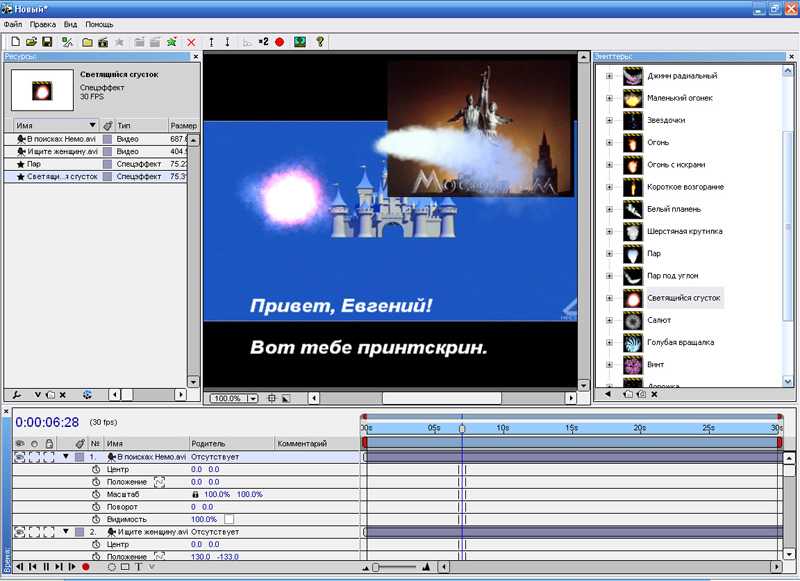Play the timeline with the play button
The width and height of the screenshot is (800, 581).
[72, 567]
